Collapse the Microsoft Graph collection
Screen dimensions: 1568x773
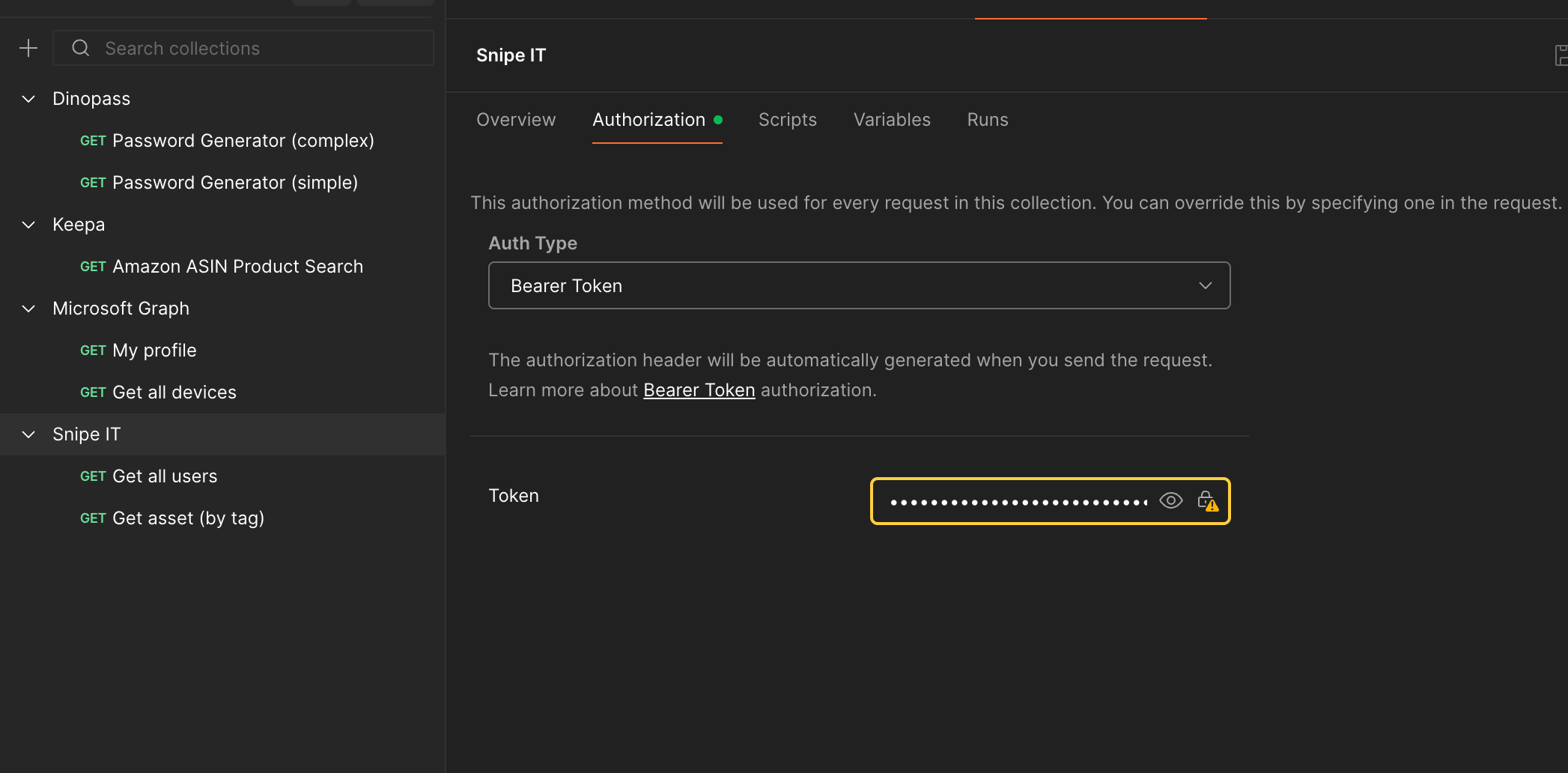[28, 309]
